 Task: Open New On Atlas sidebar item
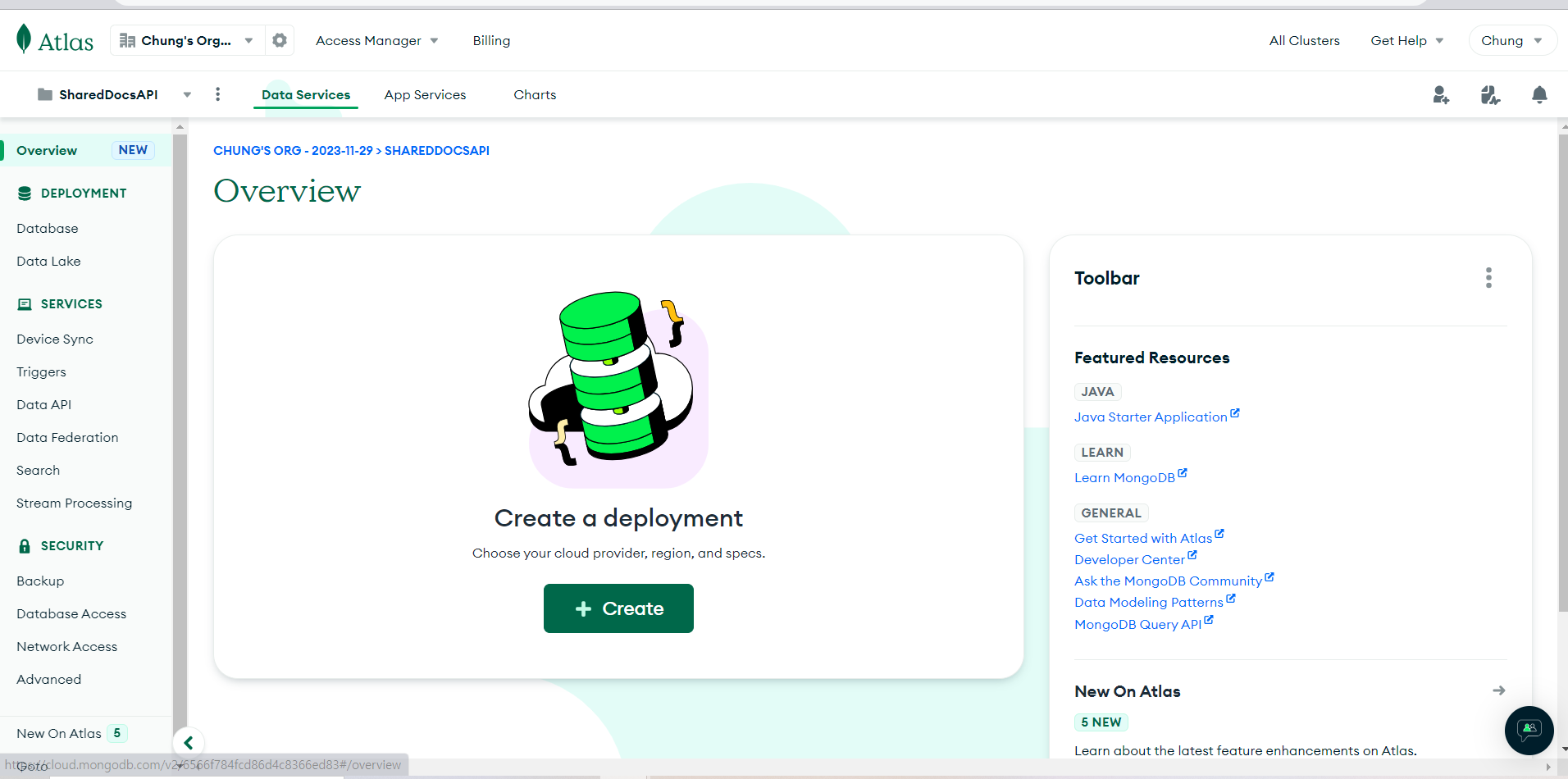tap(59, 733)
